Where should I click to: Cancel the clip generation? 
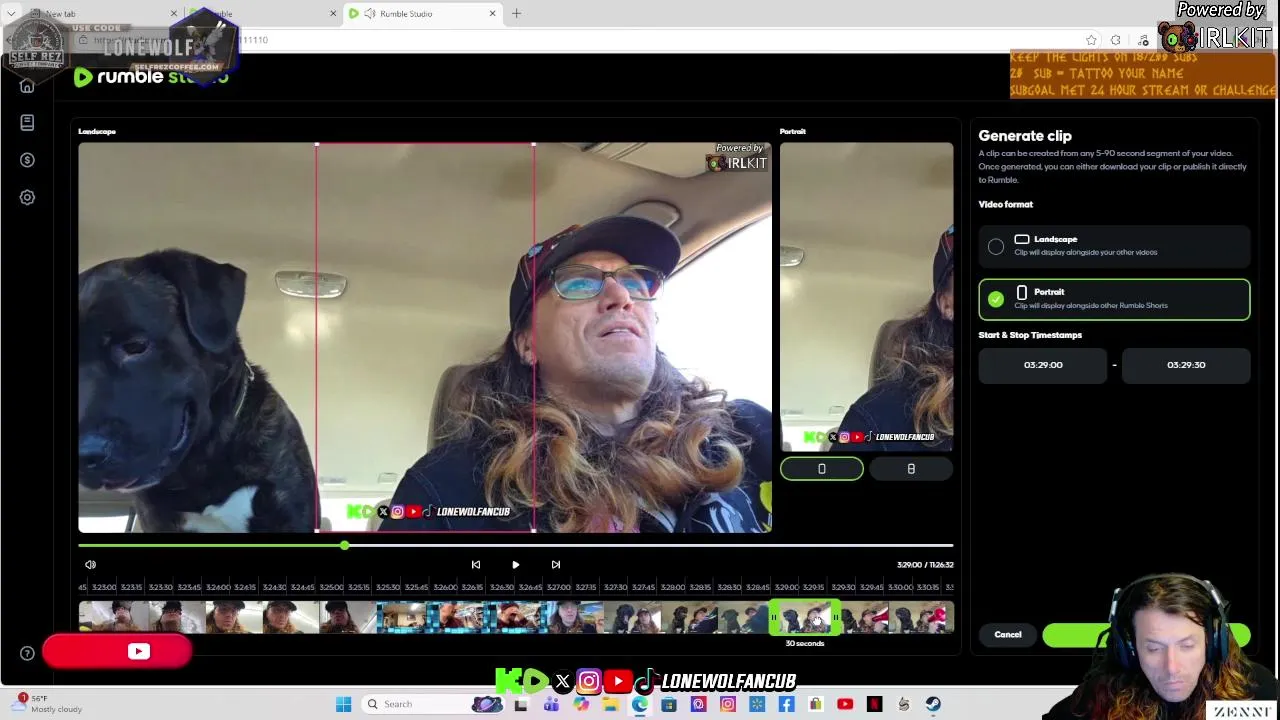tap(1008, 634)
